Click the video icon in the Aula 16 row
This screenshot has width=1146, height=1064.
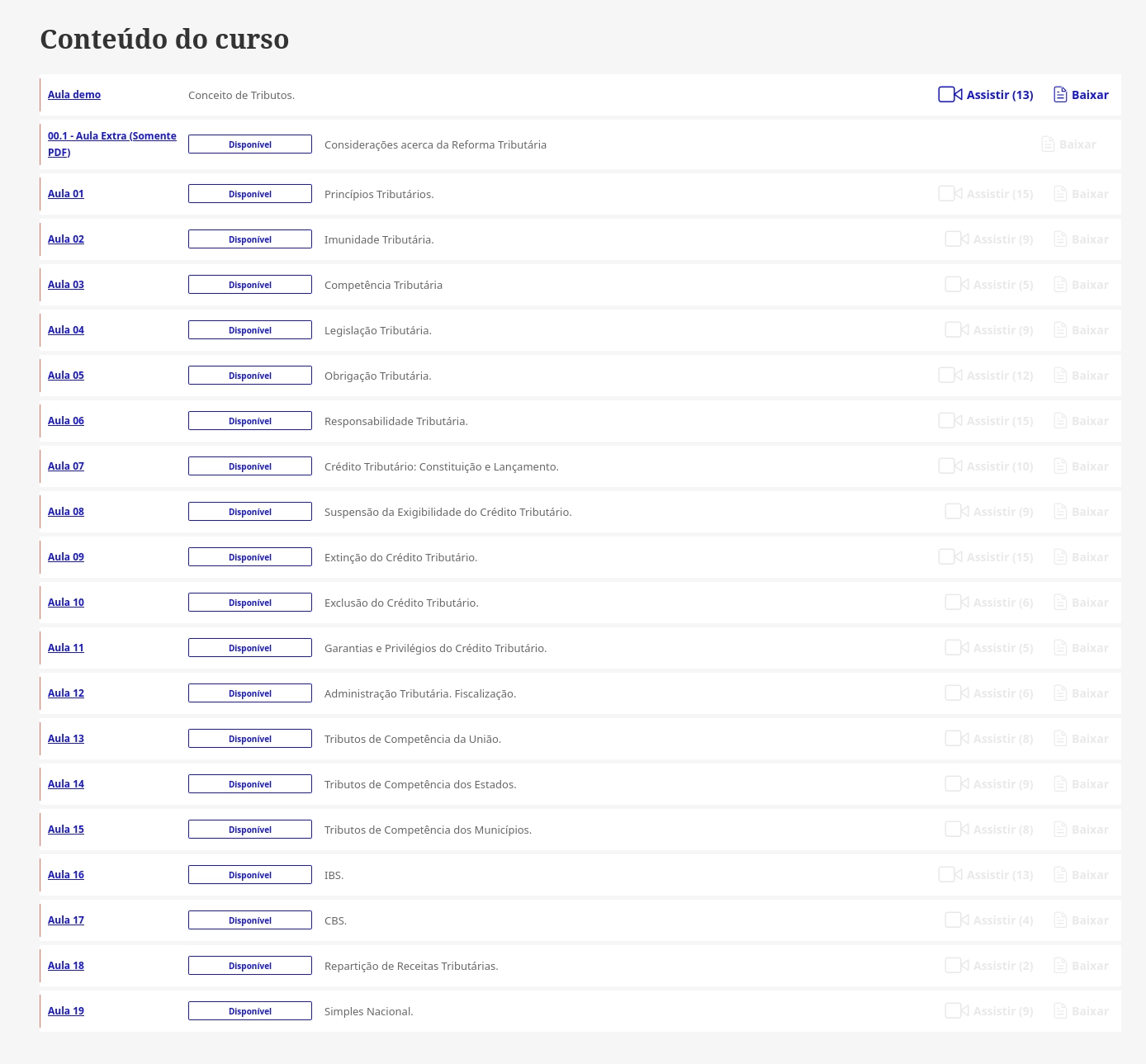949,875
